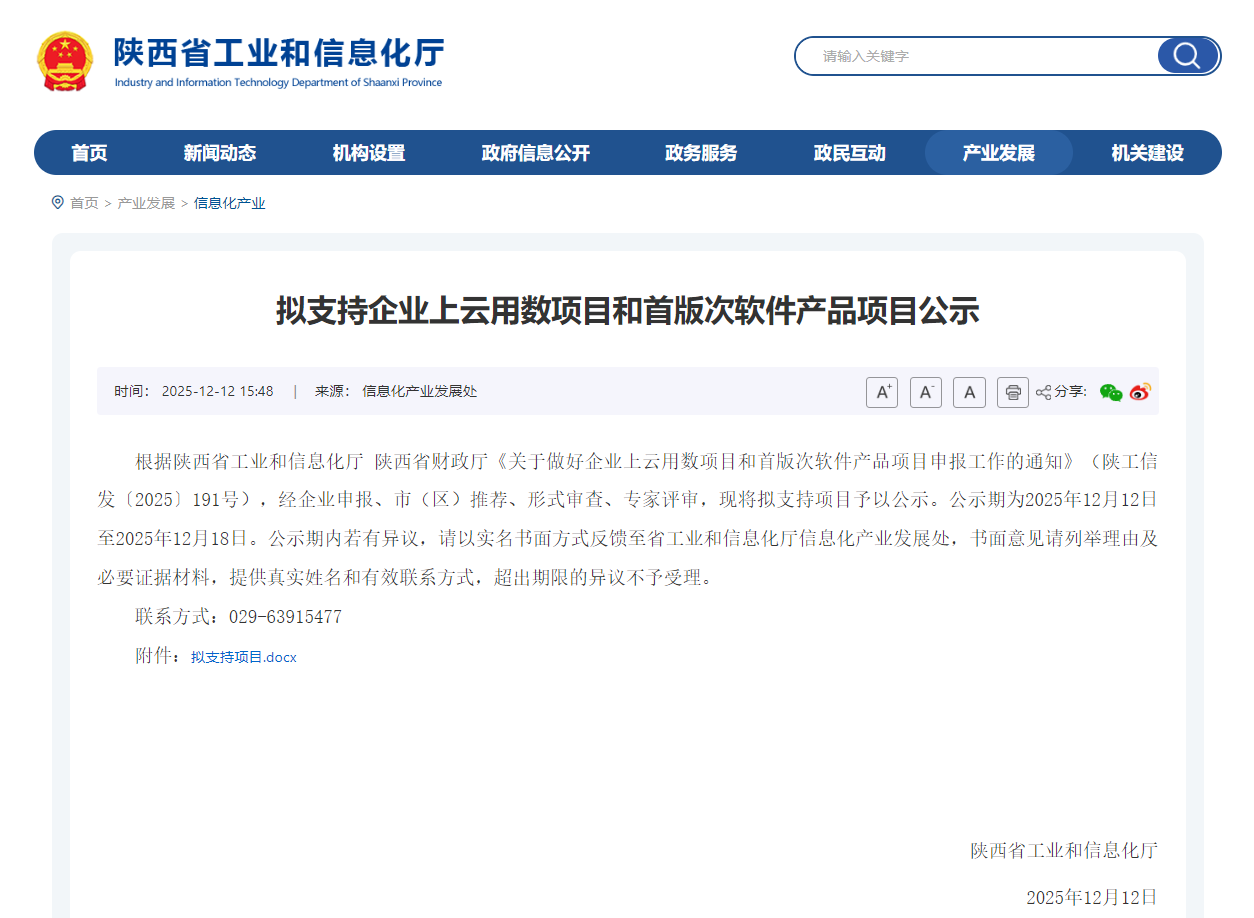Select 政民互动 in the navigation bar

coord(849,152)
